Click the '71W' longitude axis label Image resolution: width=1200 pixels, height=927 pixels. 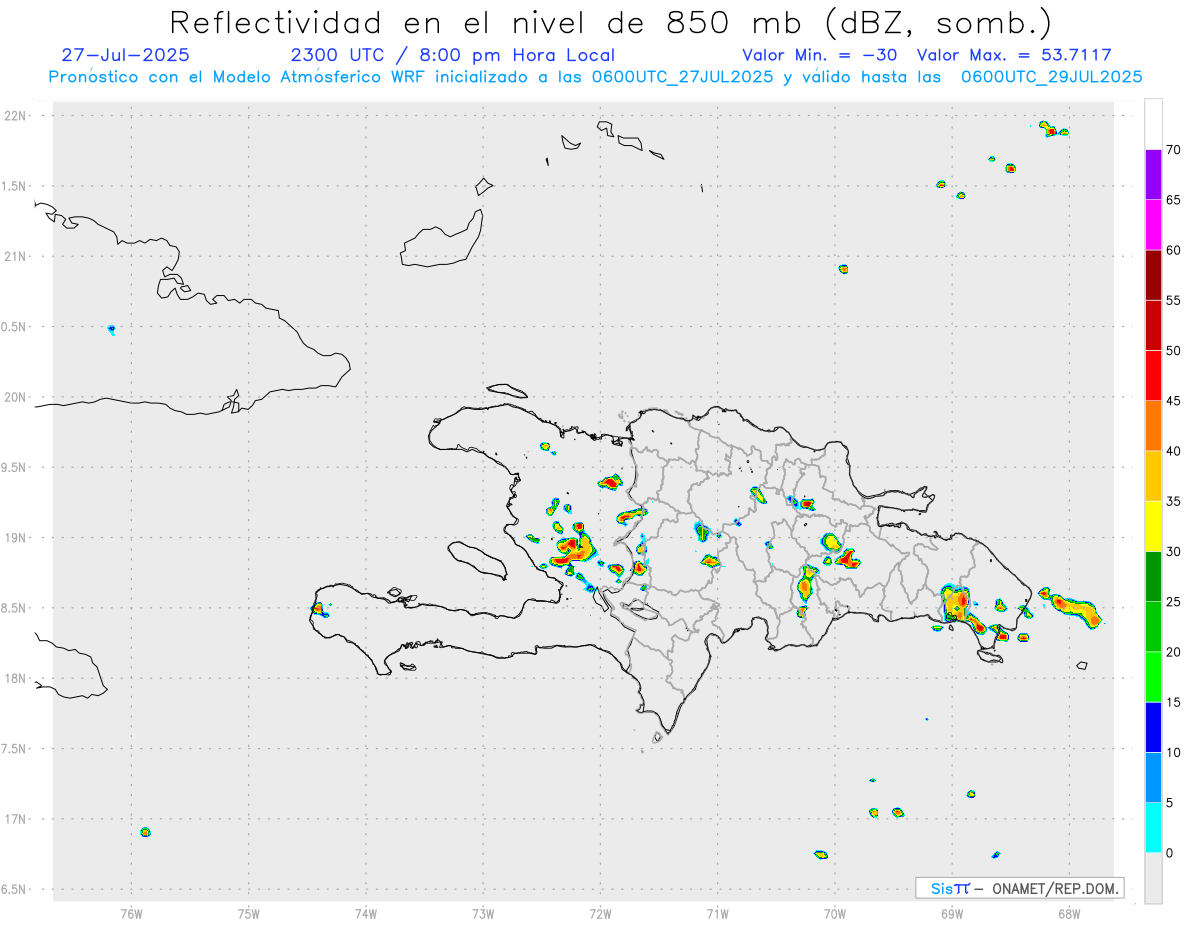[717, 913]
